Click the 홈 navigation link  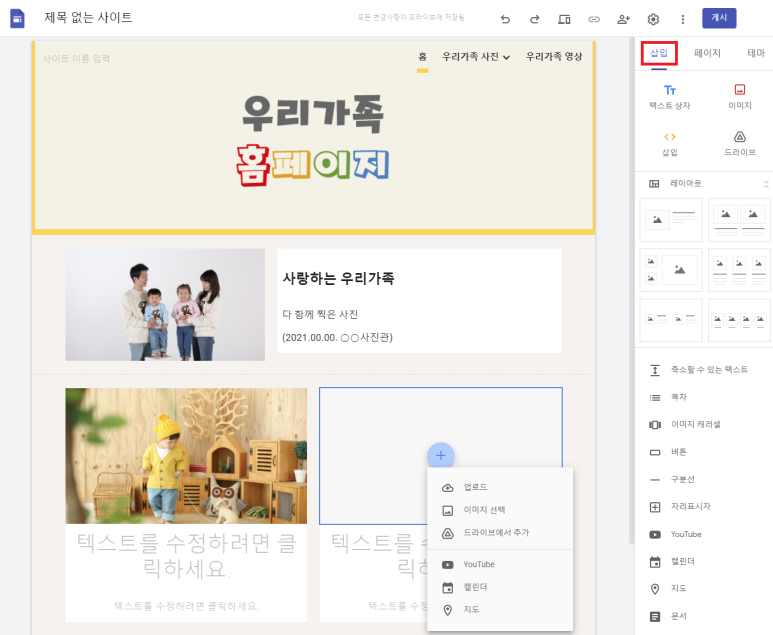pos(422,57)
